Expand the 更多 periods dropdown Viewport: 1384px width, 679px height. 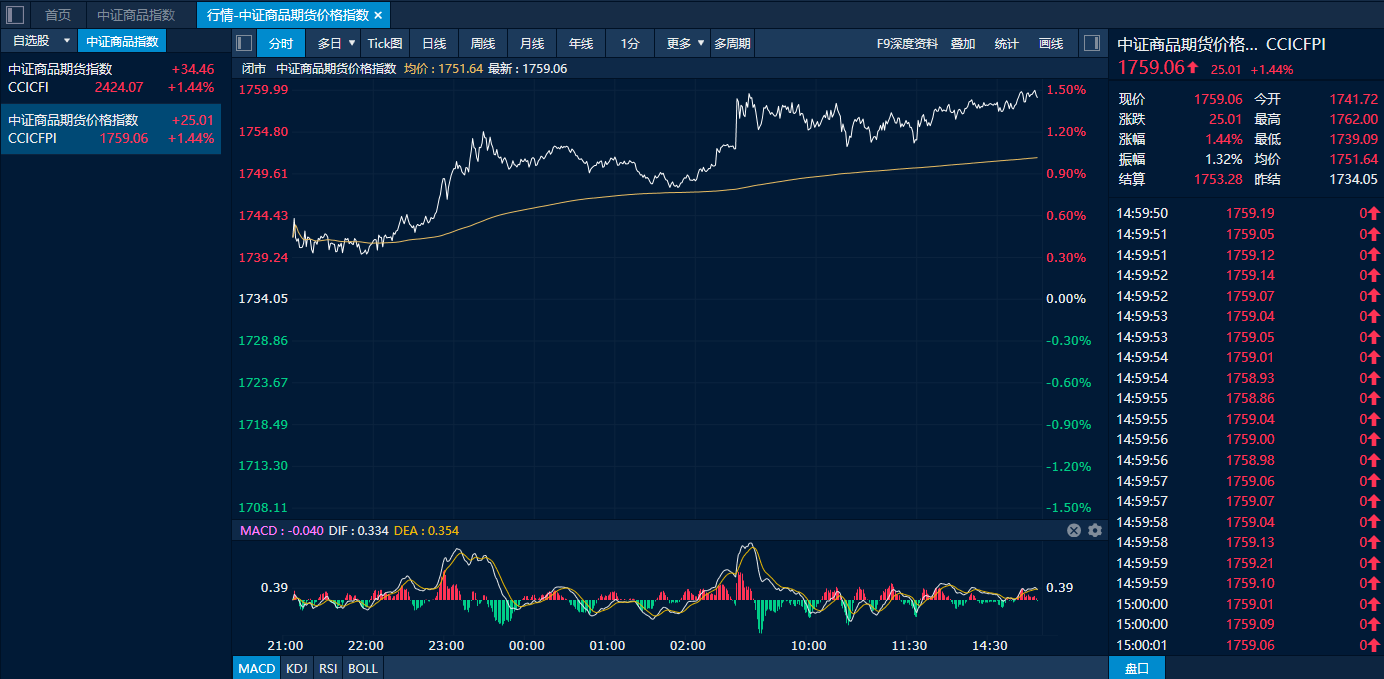[700, 43]
